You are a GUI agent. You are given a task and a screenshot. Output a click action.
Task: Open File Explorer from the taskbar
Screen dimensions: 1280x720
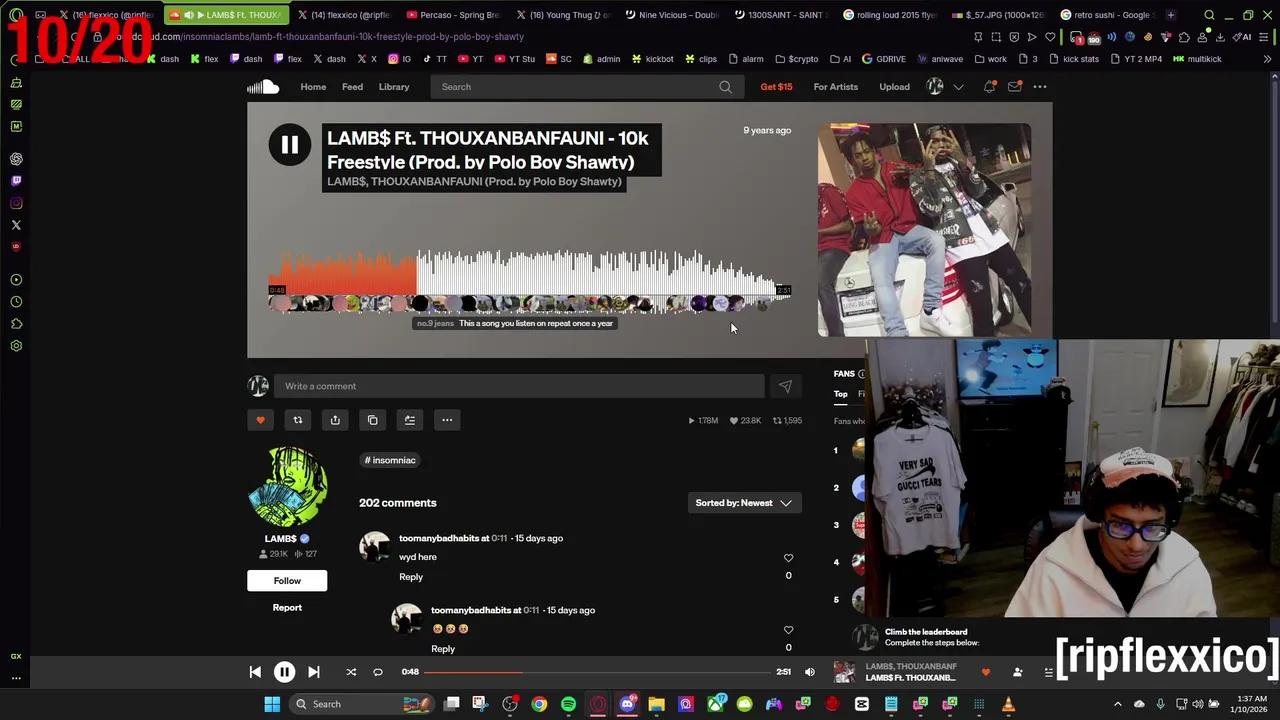pos(656,704)
